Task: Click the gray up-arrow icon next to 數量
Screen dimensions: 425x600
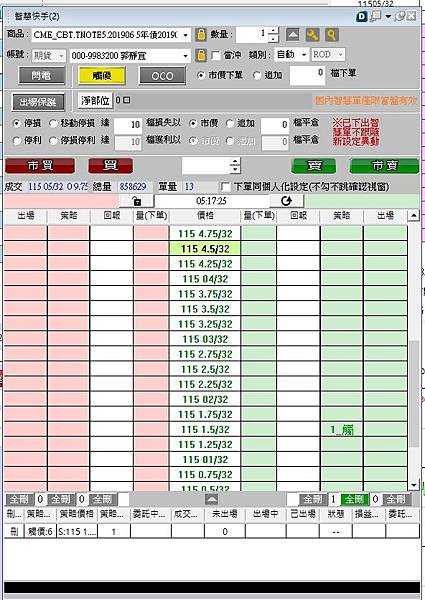Action: [x=293, y=35]
